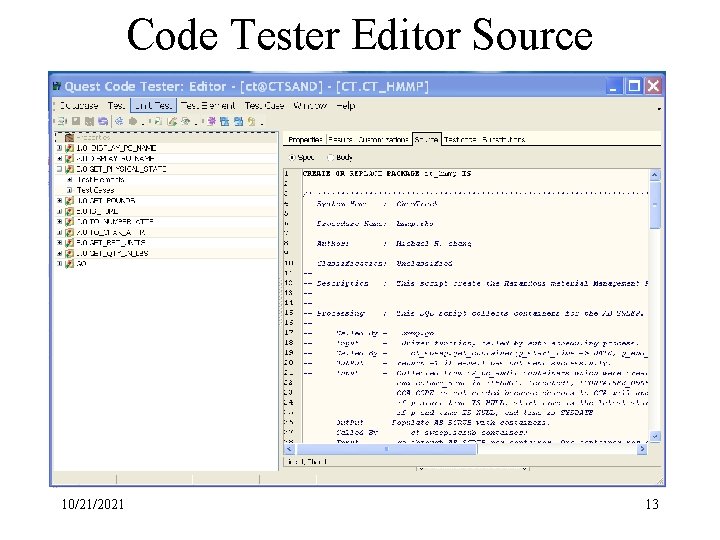Switch to the Customizations tab
Viewport: 720px width, 540px height.
coord(383,140)
